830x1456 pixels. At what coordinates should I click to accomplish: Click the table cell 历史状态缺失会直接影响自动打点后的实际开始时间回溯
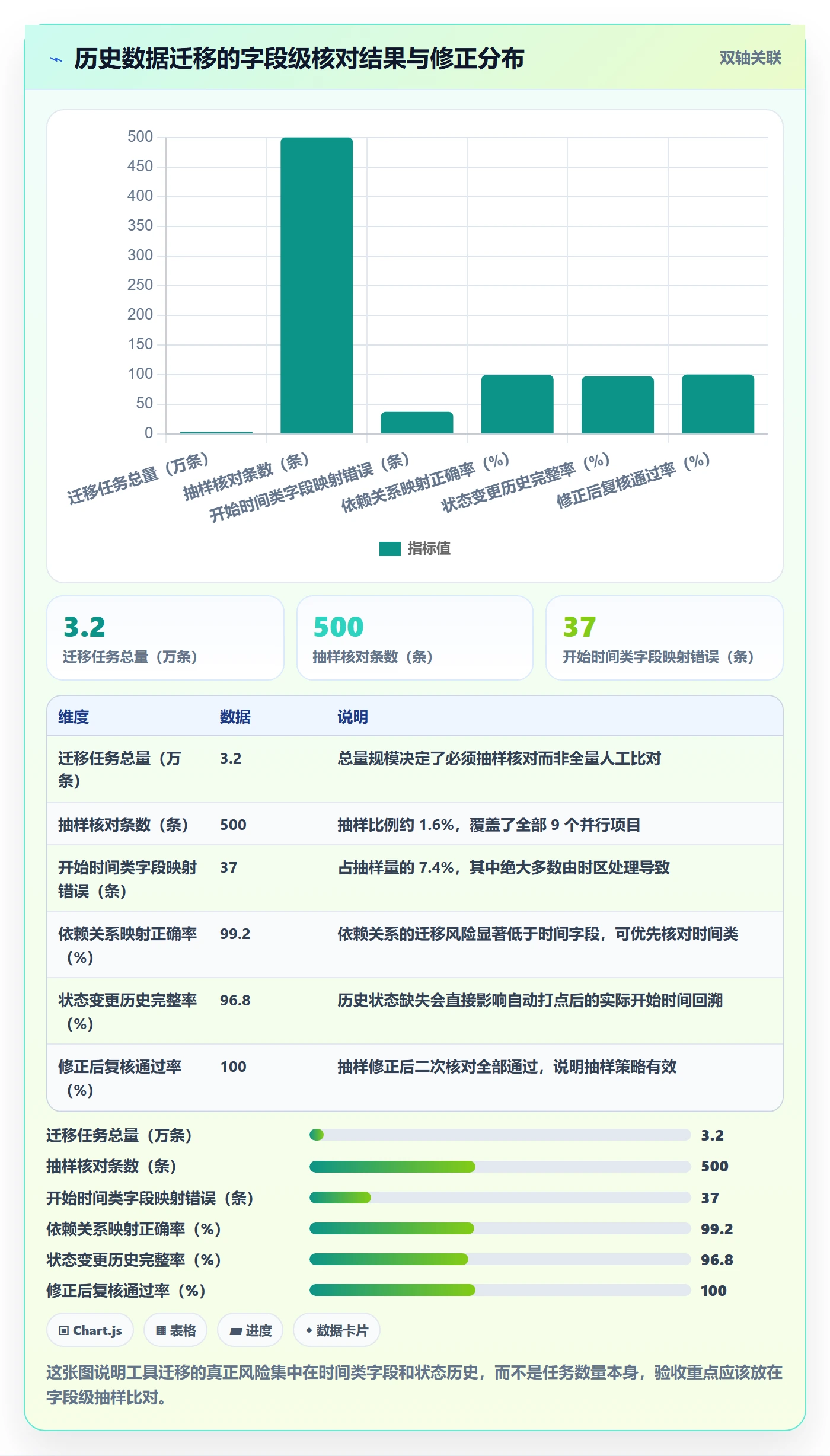click(530, 1000)
